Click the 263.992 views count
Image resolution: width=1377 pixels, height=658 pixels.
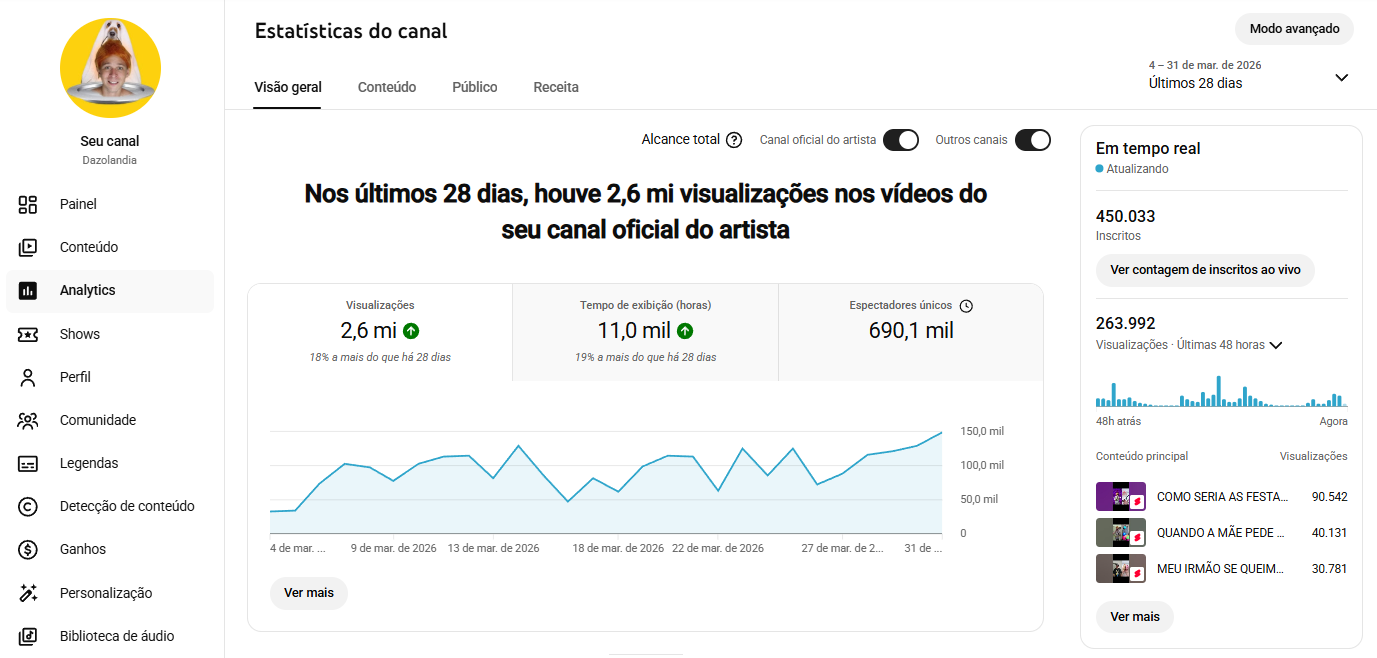pyautogui.click(x=1126, y=323)
